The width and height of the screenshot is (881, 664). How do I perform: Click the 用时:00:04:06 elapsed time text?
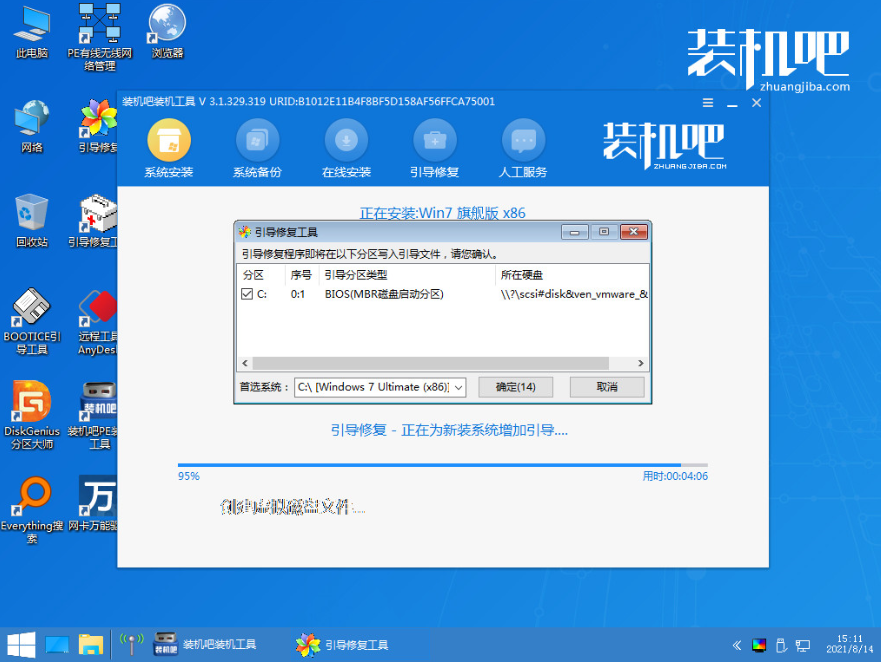pyautogui.click(x=675, y=476)
